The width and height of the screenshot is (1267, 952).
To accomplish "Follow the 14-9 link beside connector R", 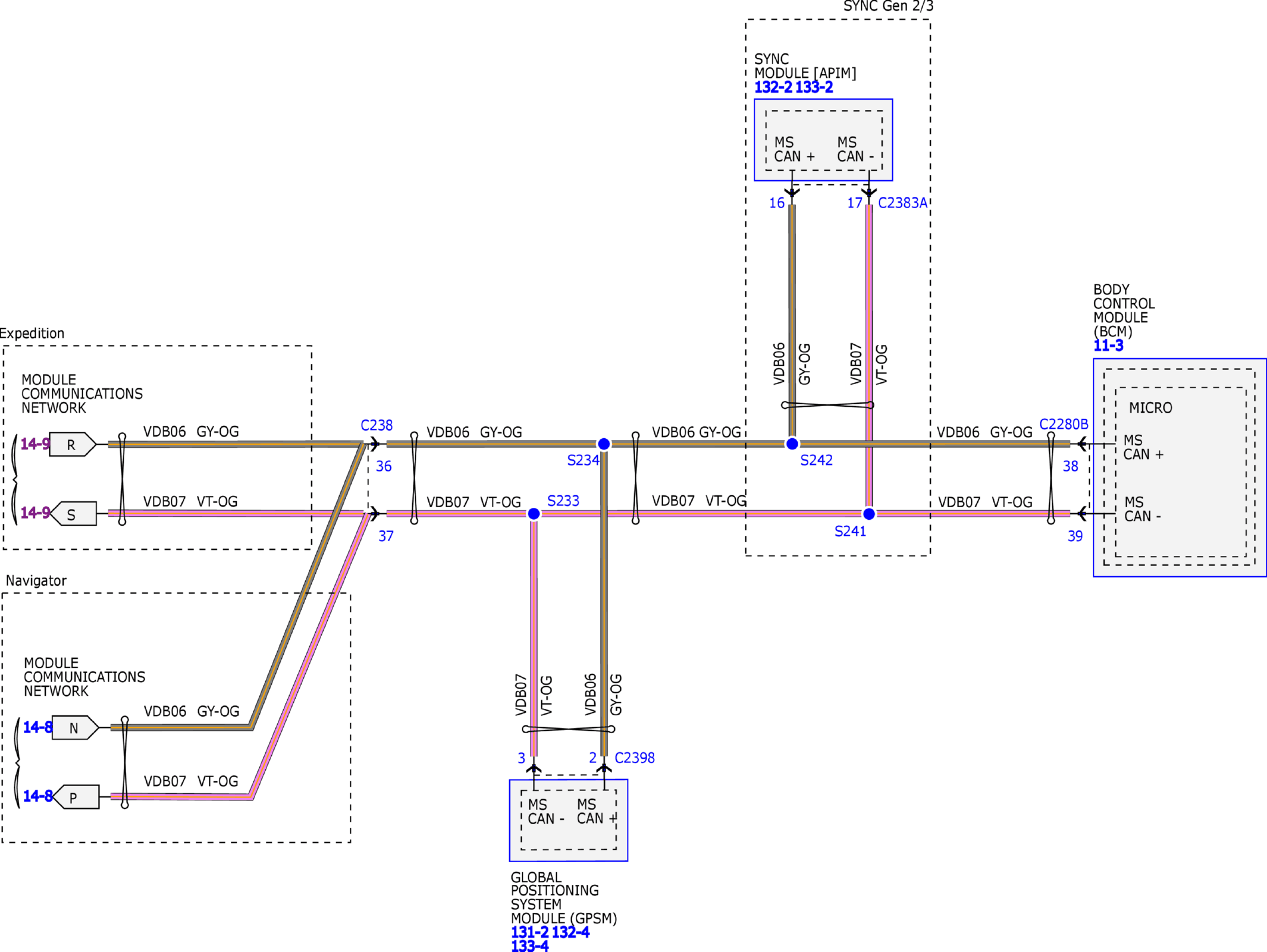I will point(35,444).
